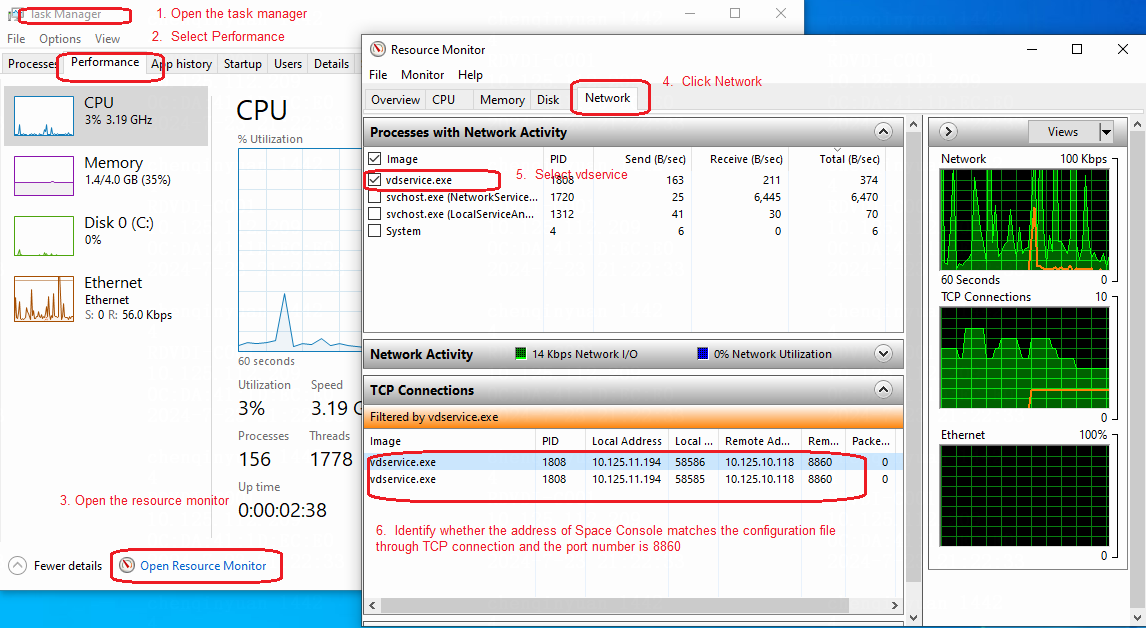Click the Views button

pyautogui.click(x=1063, y=132)
